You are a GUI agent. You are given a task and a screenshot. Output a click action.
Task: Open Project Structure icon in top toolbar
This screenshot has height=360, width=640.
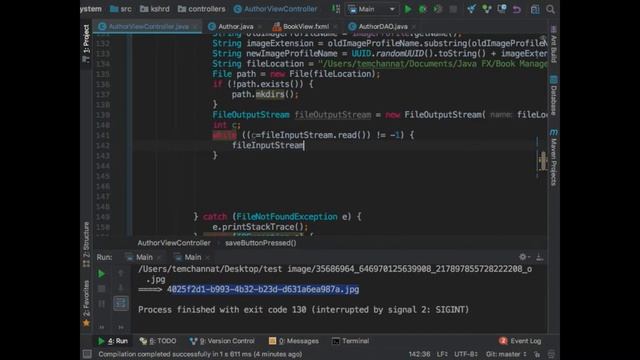(535, 9)
